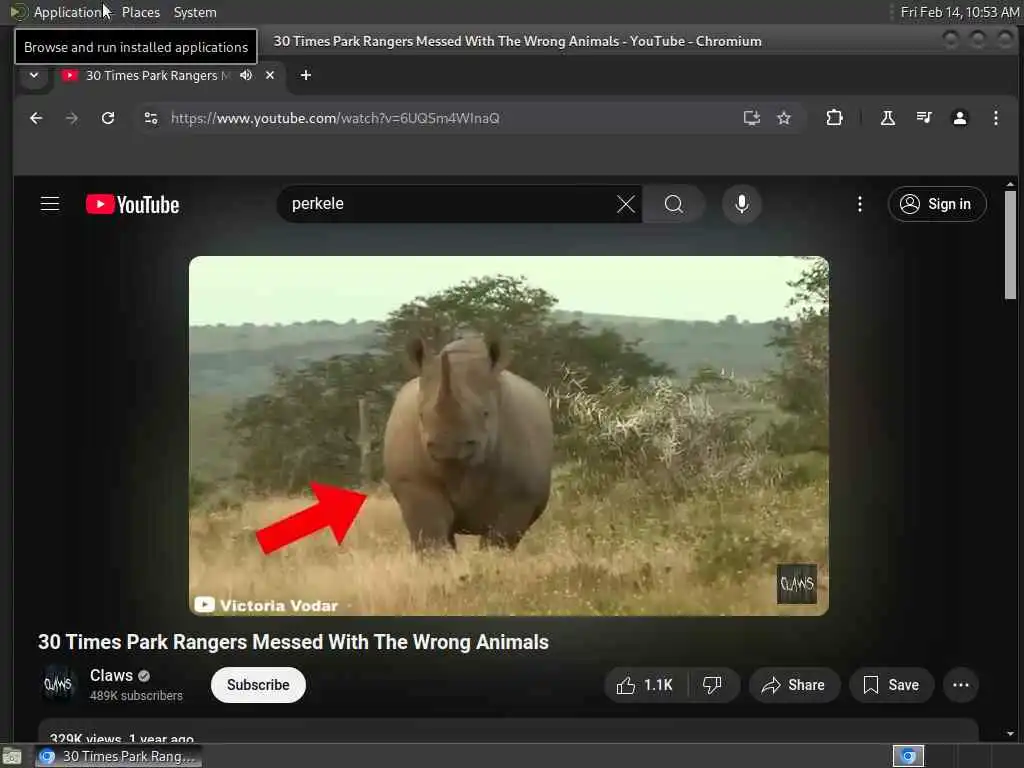Go to YouTube home via logo
Screen dimensions: 1024x768
[x=133, y=204]
